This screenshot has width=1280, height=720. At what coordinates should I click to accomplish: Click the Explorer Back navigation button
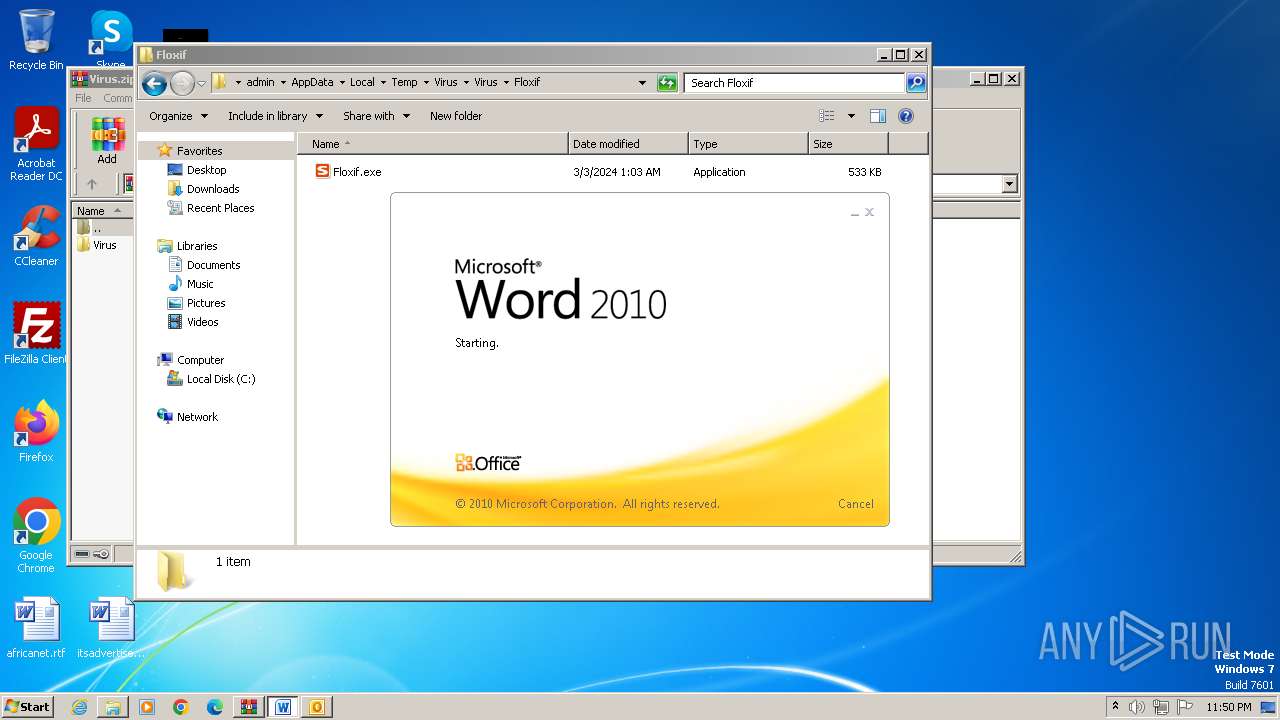point(154,83)
